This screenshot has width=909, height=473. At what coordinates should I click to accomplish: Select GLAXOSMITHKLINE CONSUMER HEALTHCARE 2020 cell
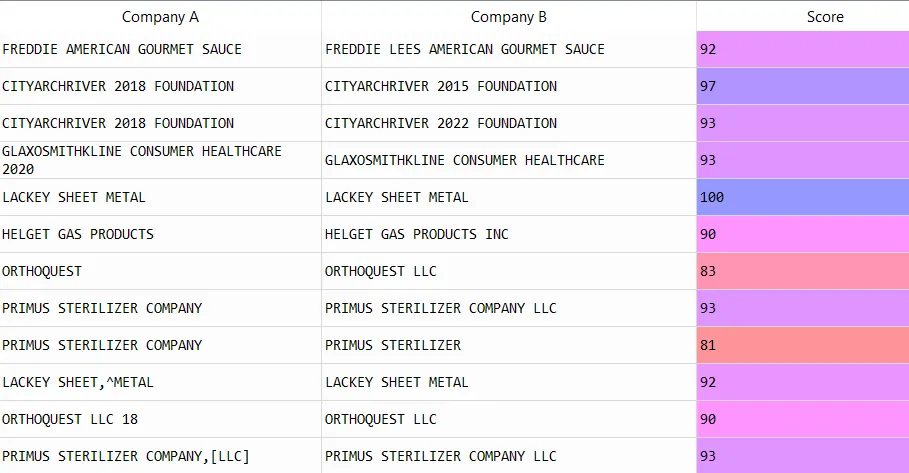point(160,160)
